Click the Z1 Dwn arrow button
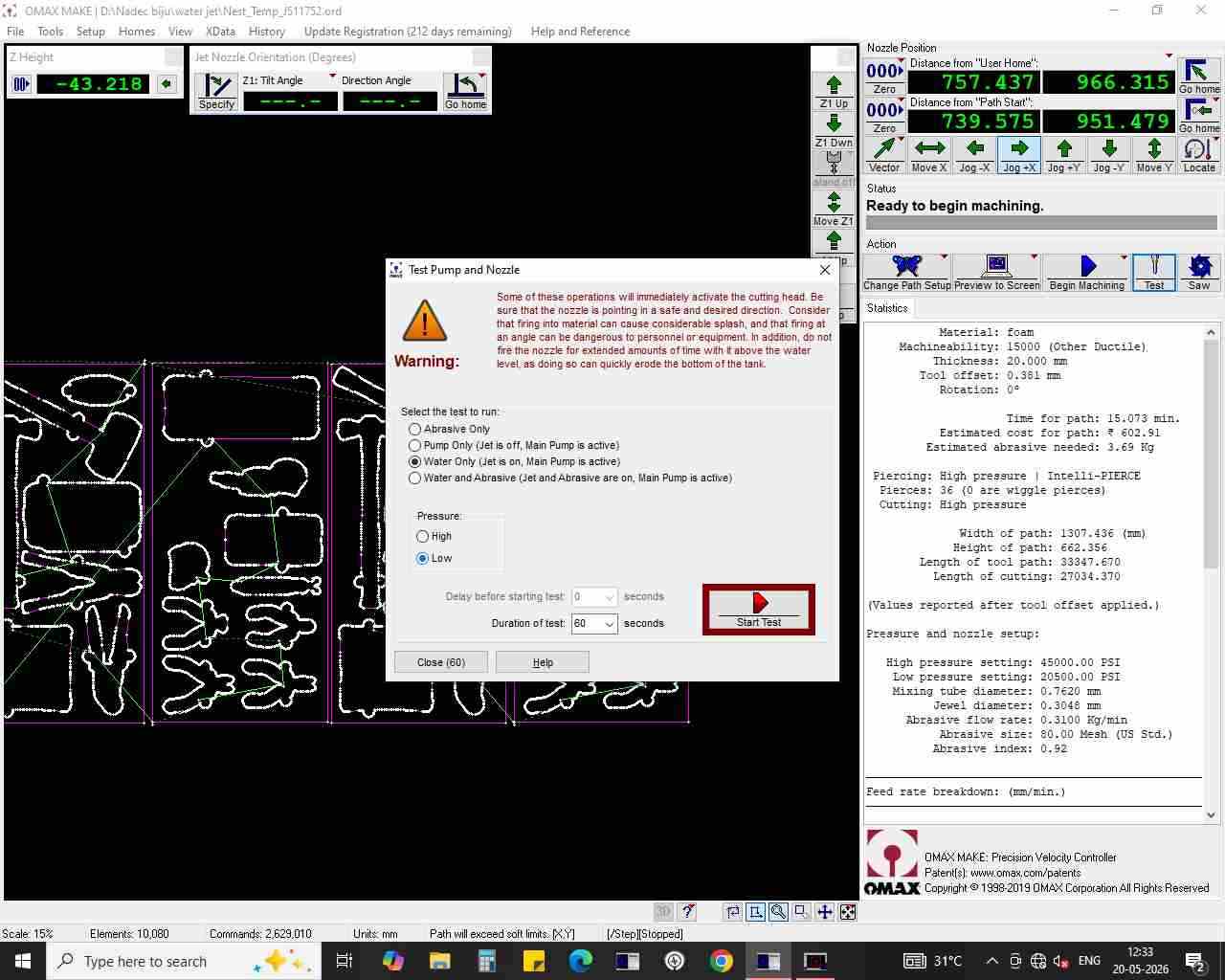This screenshot has height=980, width=1225. [x=834, y=130]
